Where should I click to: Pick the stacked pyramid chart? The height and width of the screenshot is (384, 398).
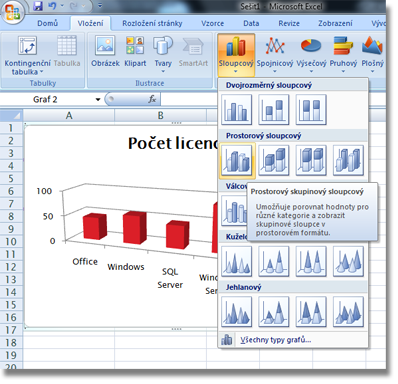[274, 312]
